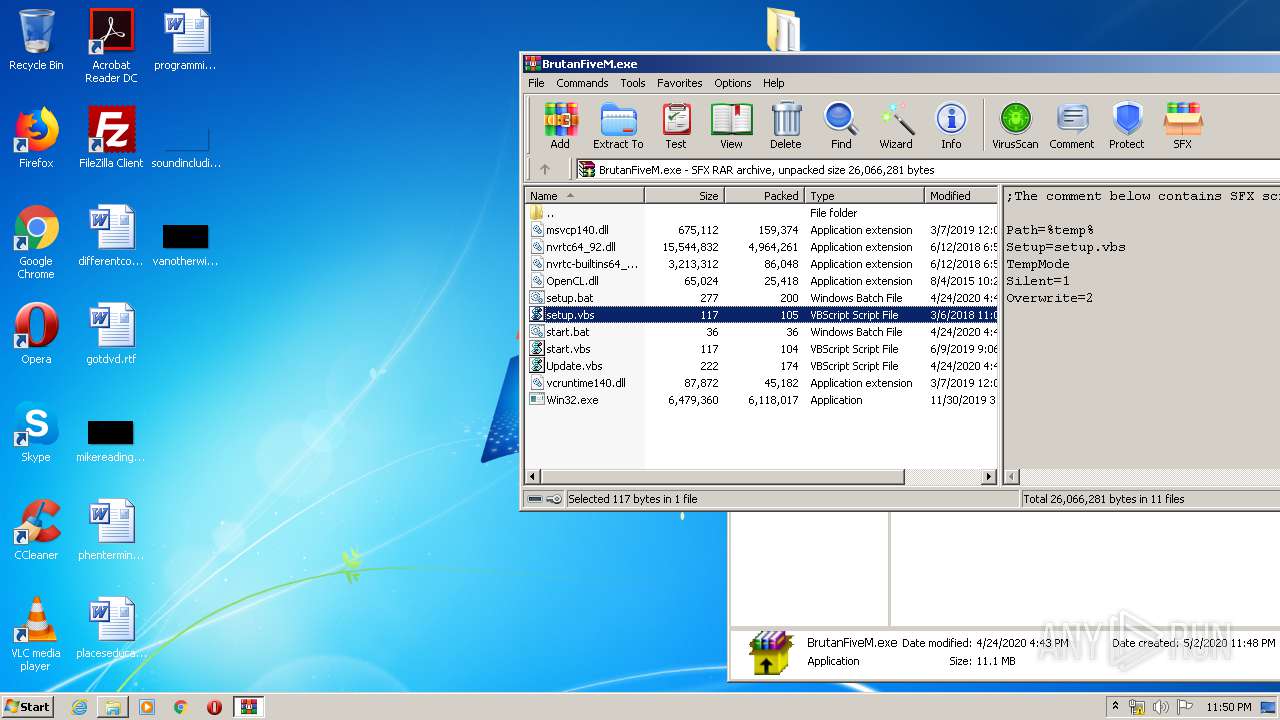Viewport: 1280px width, 720px height.
Task: Select msvcp140.dll in the file list
Action: pyautogui.click(x=761, y=230)
